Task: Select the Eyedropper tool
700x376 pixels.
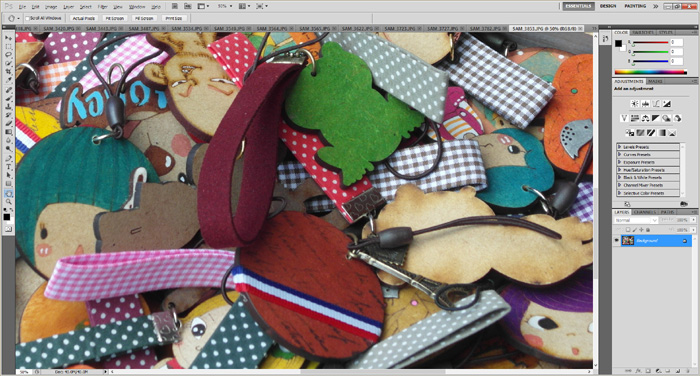Action: tap(8, 79)
